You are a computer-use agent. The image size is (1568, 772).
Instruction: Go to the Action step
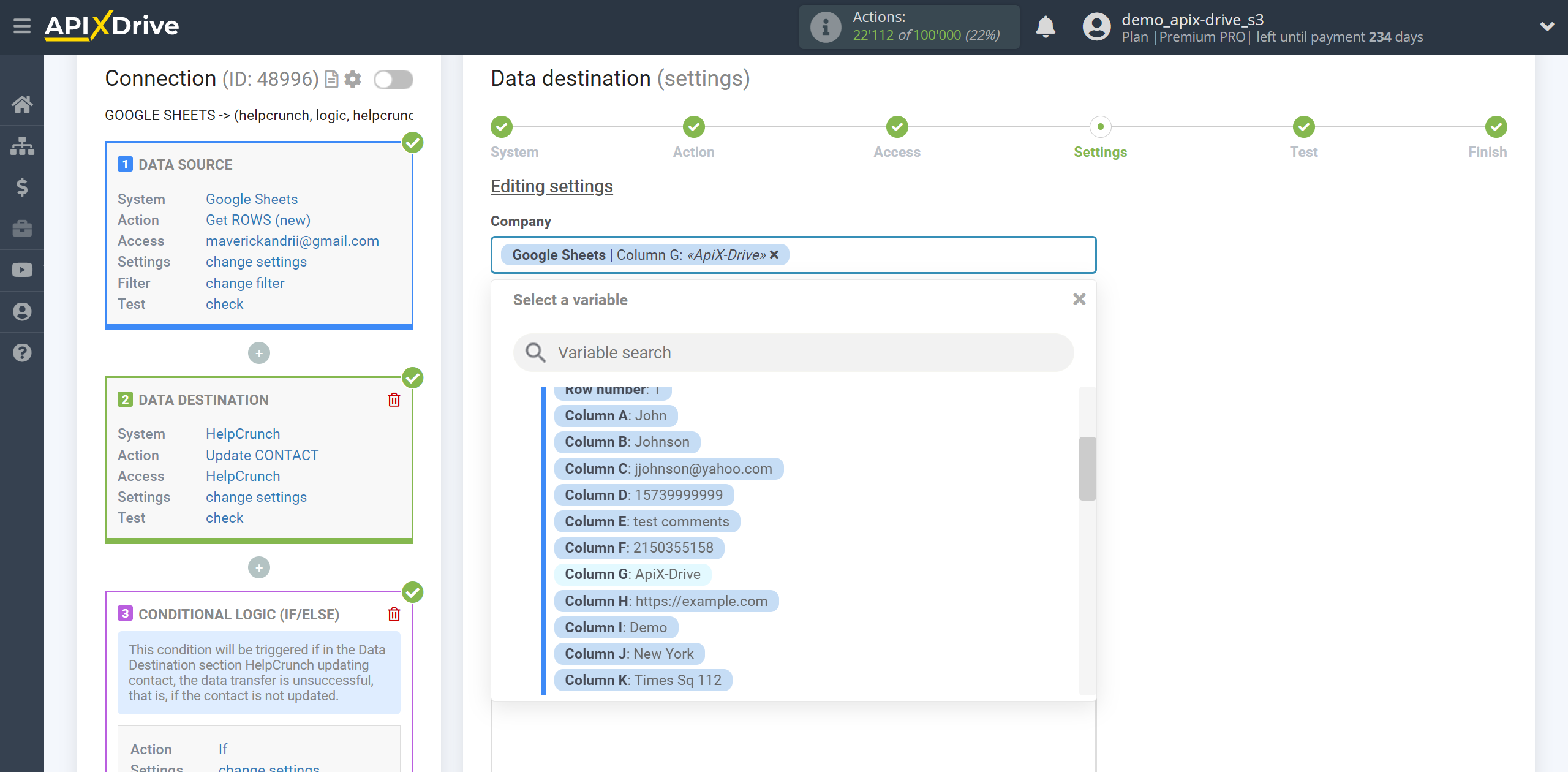694,127
